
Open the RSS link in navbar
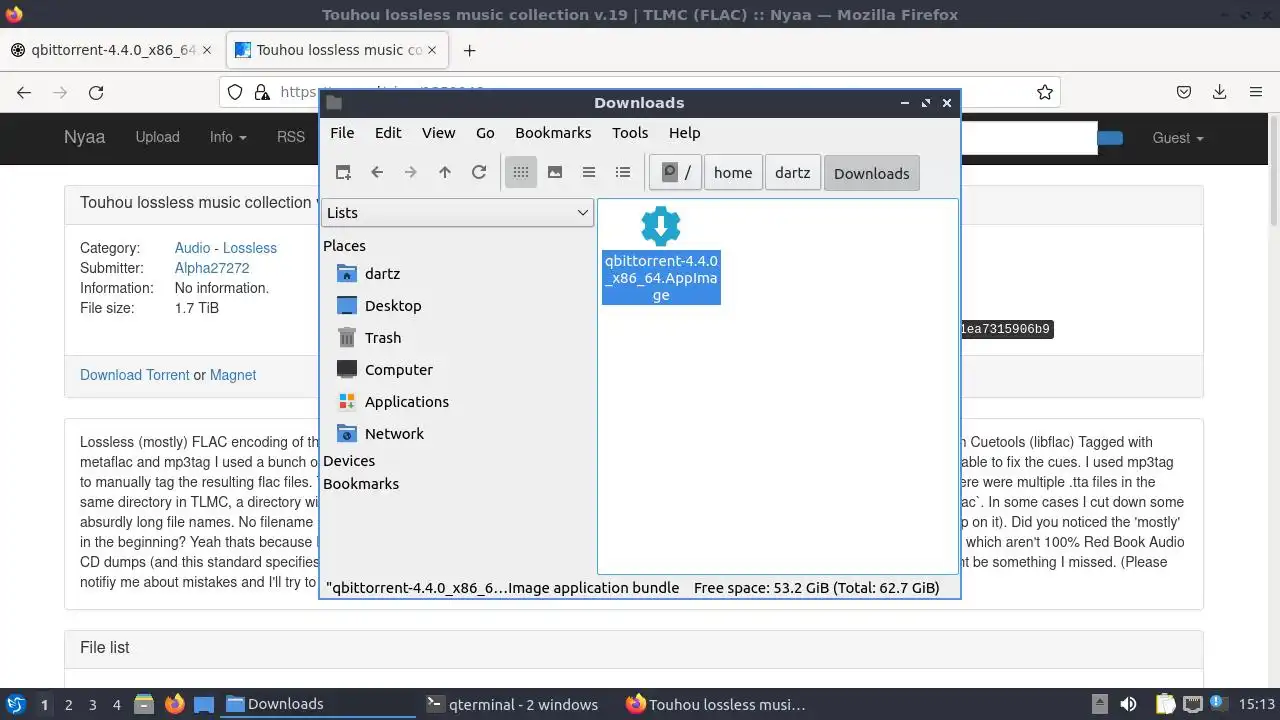(291, 137)
